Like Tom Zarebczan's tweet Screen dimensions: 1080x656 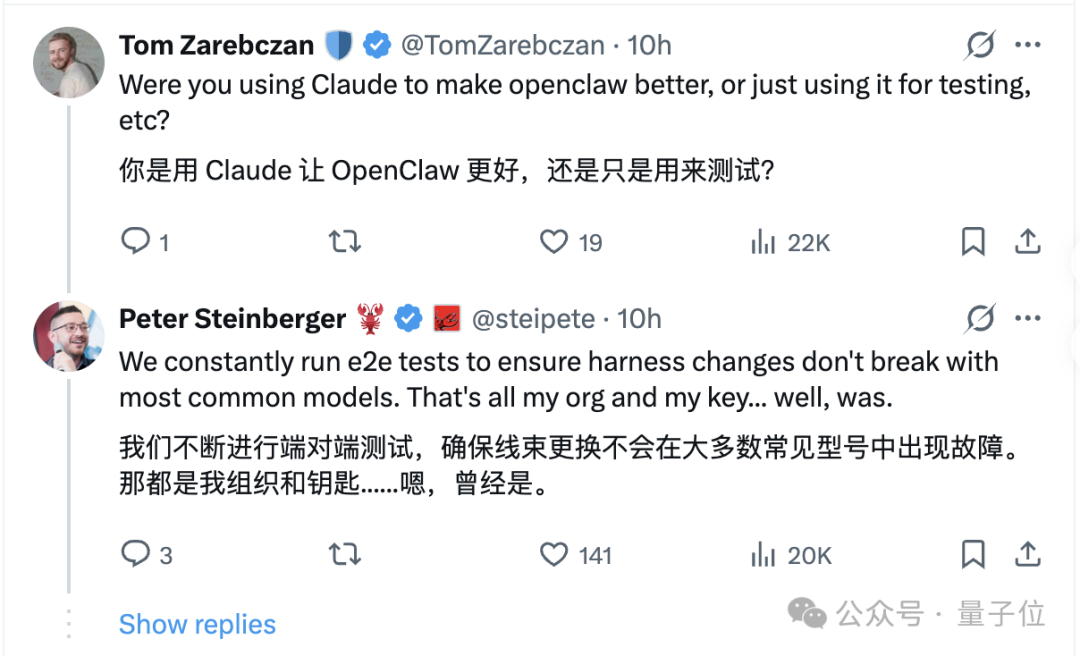(x=553, y=241)
